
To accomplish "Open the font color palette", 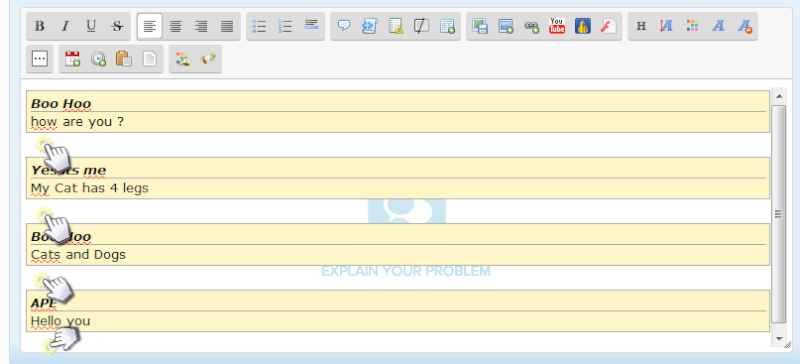I will (692, 26).
